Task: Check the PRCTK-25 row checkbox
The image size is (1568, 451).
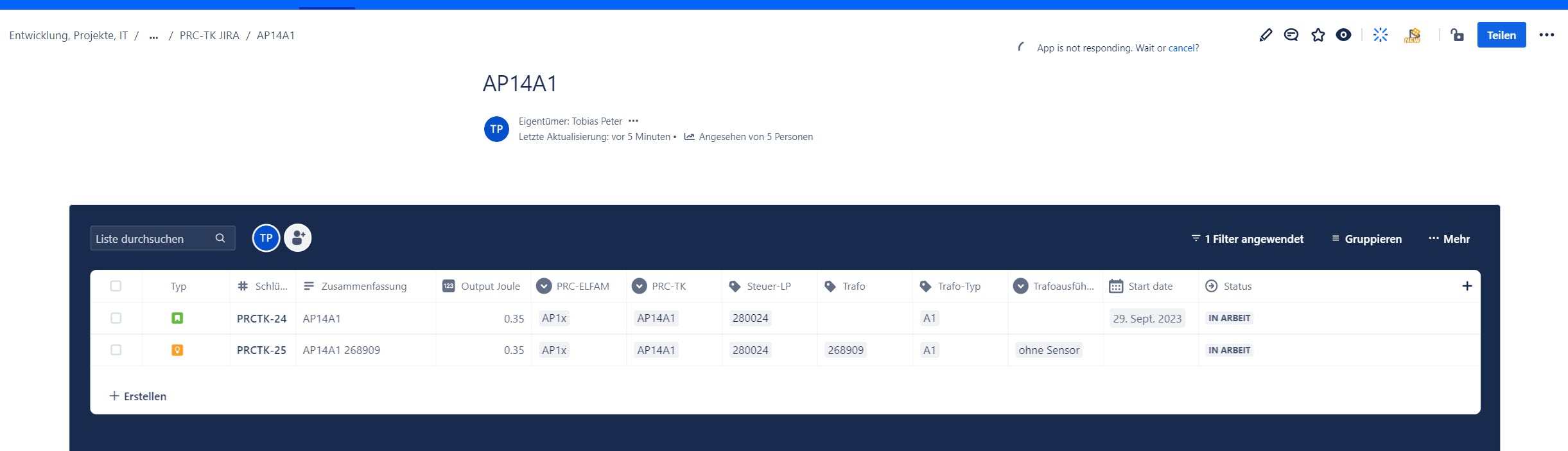Action: click(116, 350)
